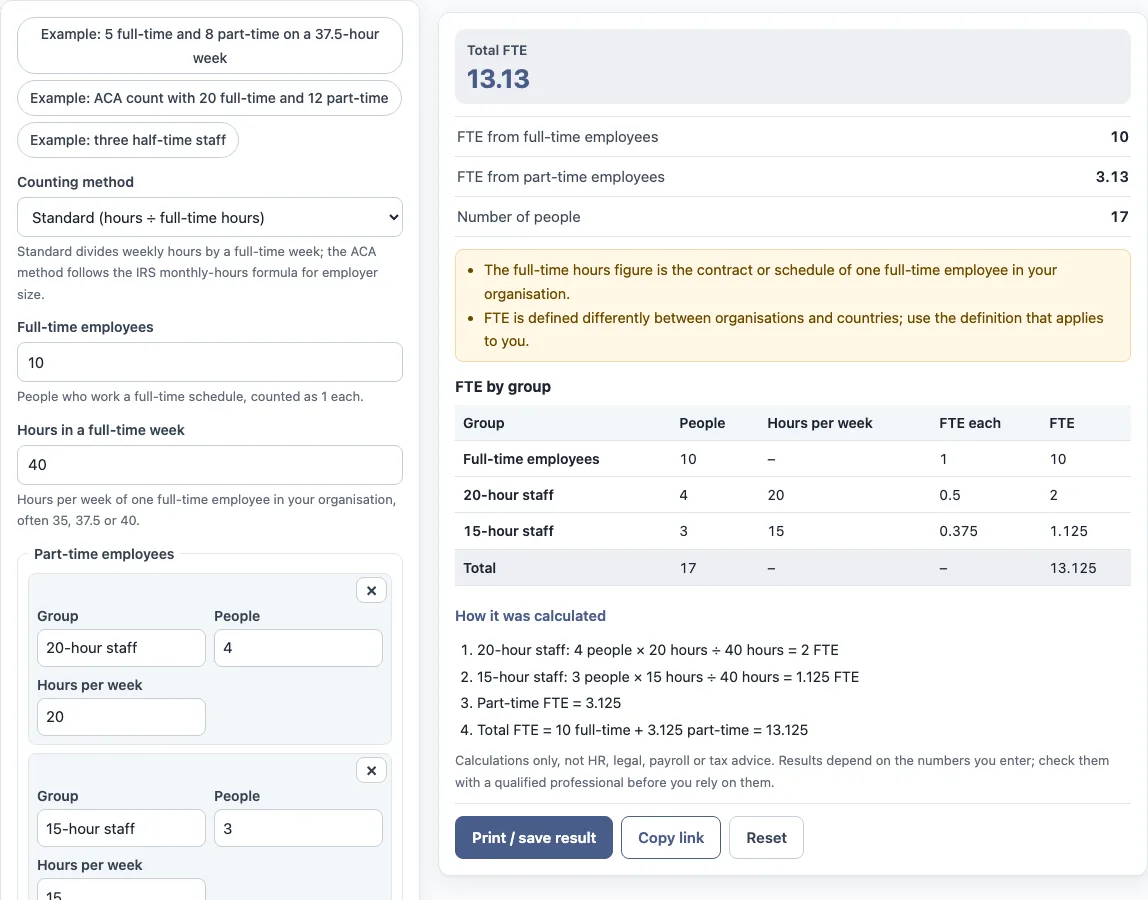Click the 'How it was calculated' heading
This screenshot has width=1148, height=900.
(x=530, y=616)
